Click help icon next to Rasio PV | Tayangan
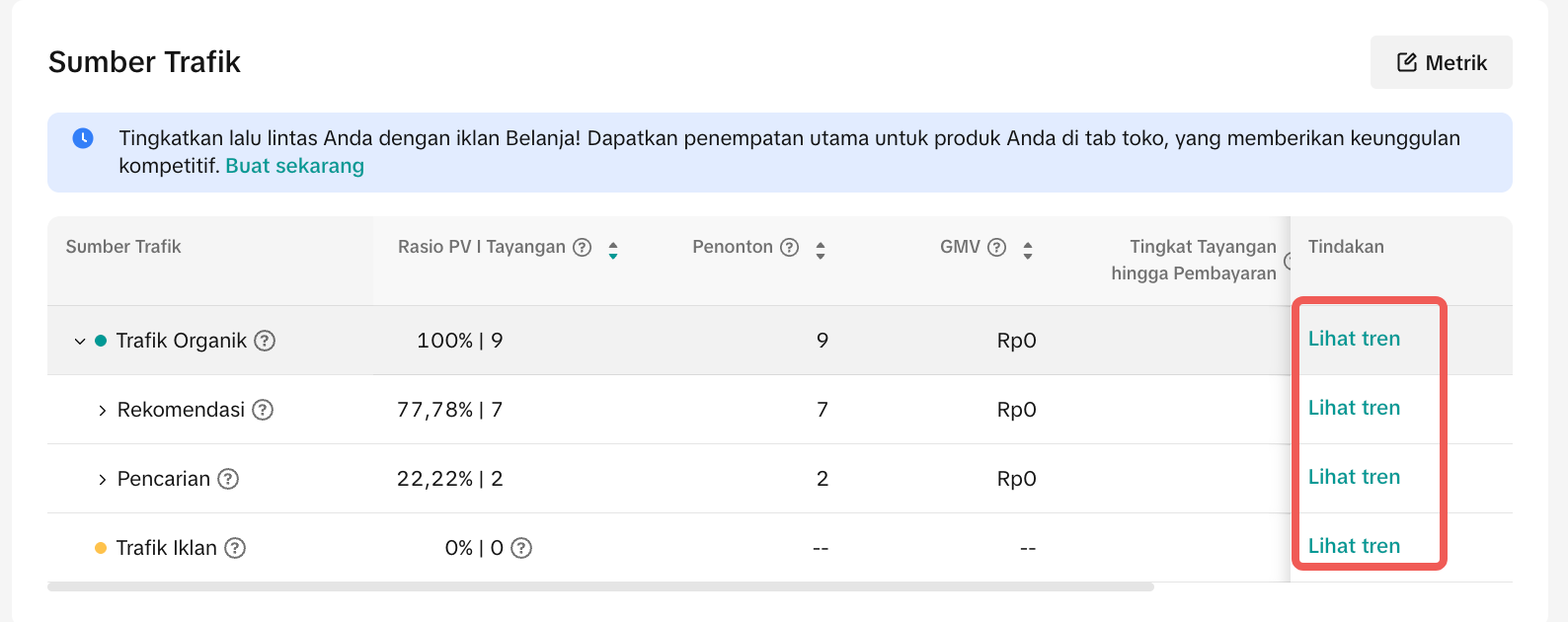This screenshot has width=1568, height=622. point(583,248)
